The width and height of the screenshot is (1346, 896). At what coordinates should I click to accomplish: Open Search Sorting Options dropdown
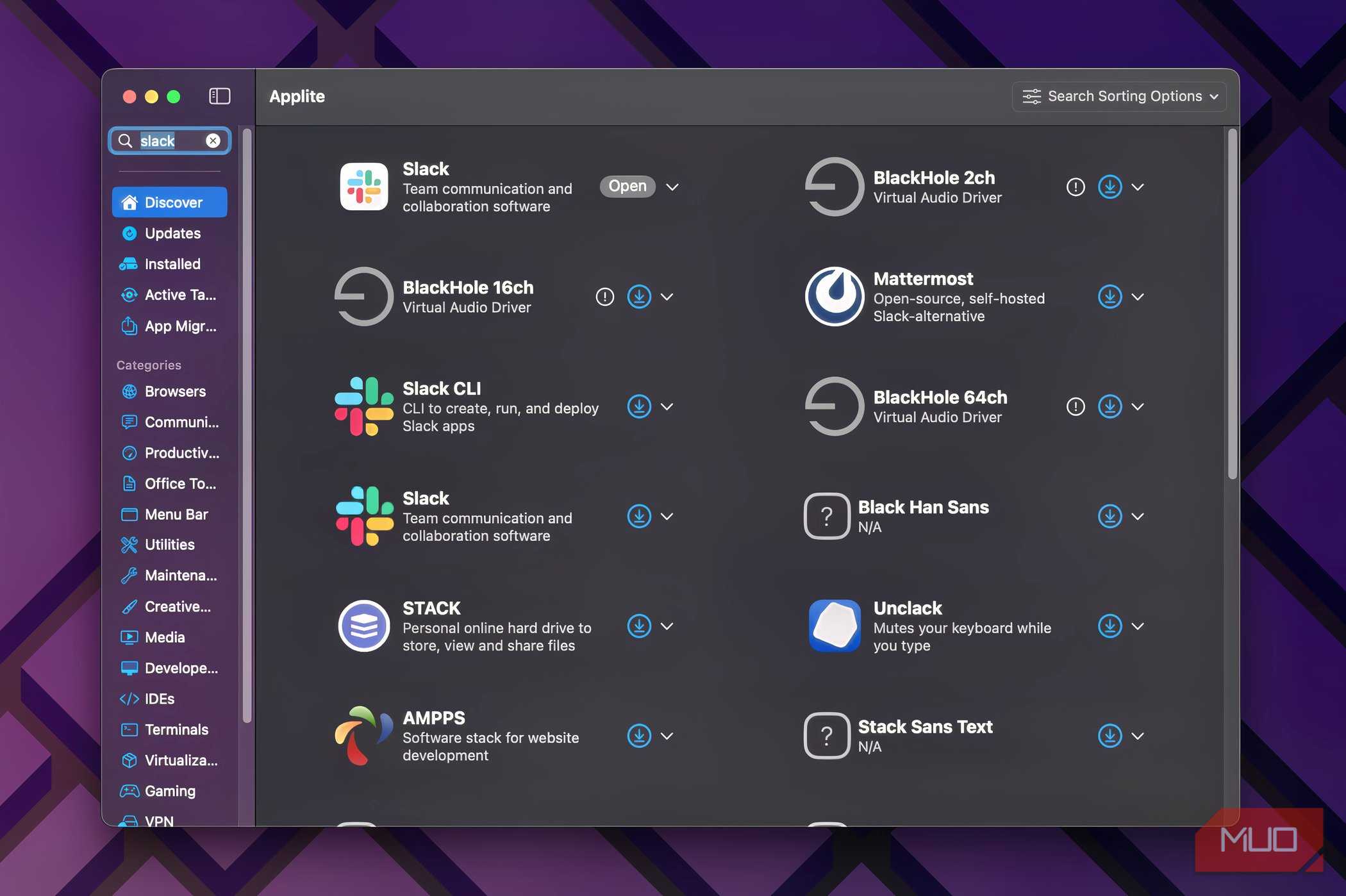tap(1119, 96)
